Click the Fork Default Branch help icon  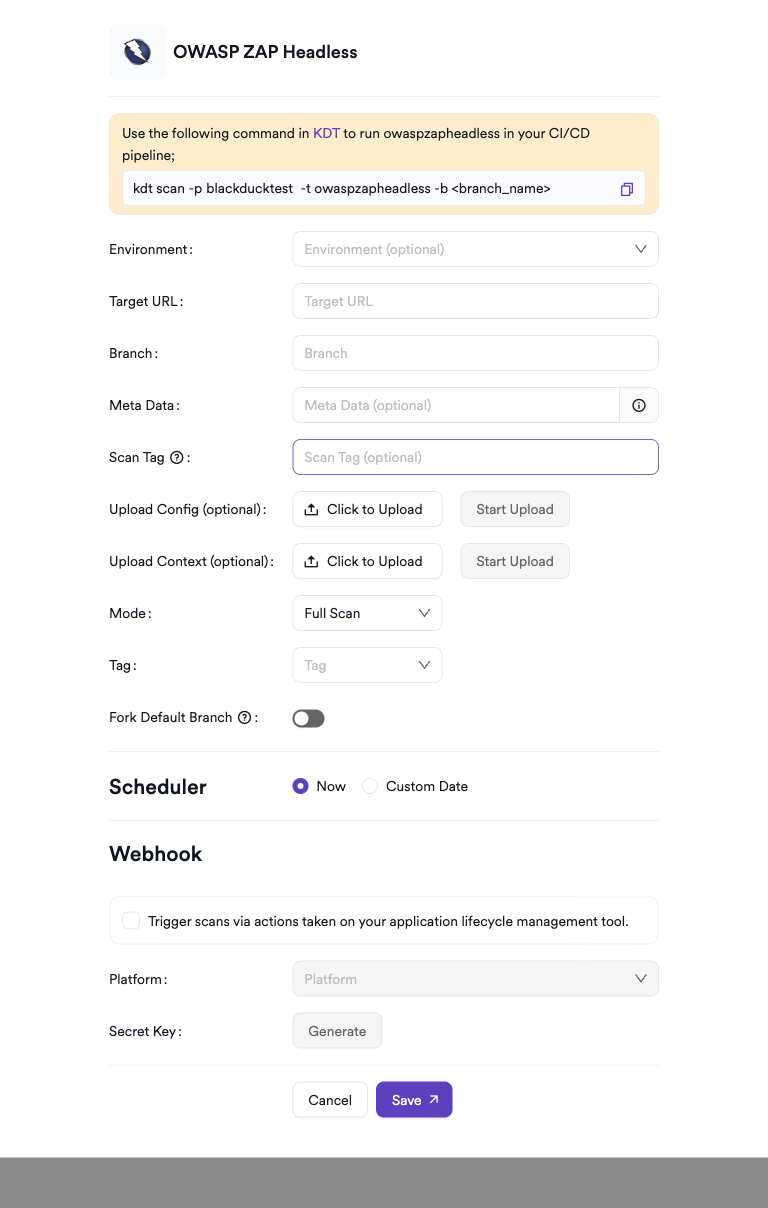tap(244, 718)
